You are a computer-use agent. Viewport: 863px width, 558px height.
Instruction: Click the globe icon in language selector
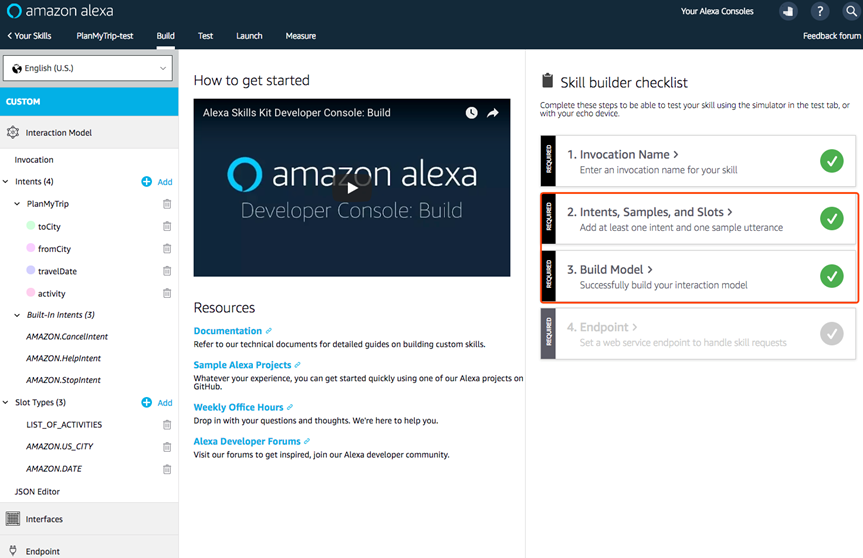point(17,68)
